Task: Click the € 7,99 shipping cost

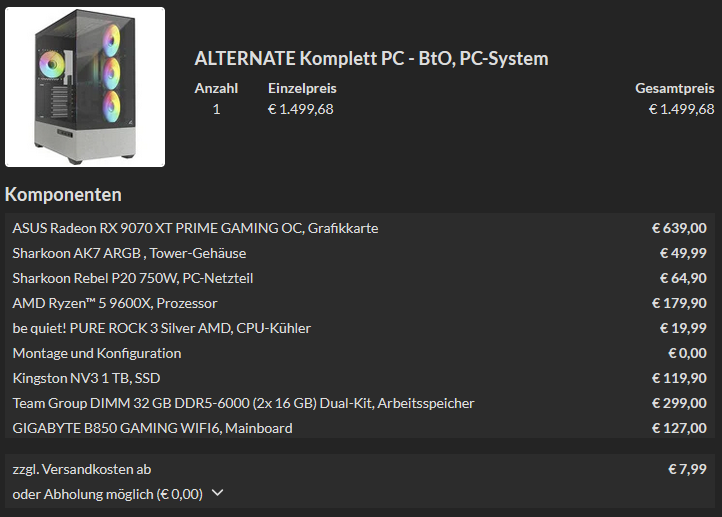Action: point(687,469)
